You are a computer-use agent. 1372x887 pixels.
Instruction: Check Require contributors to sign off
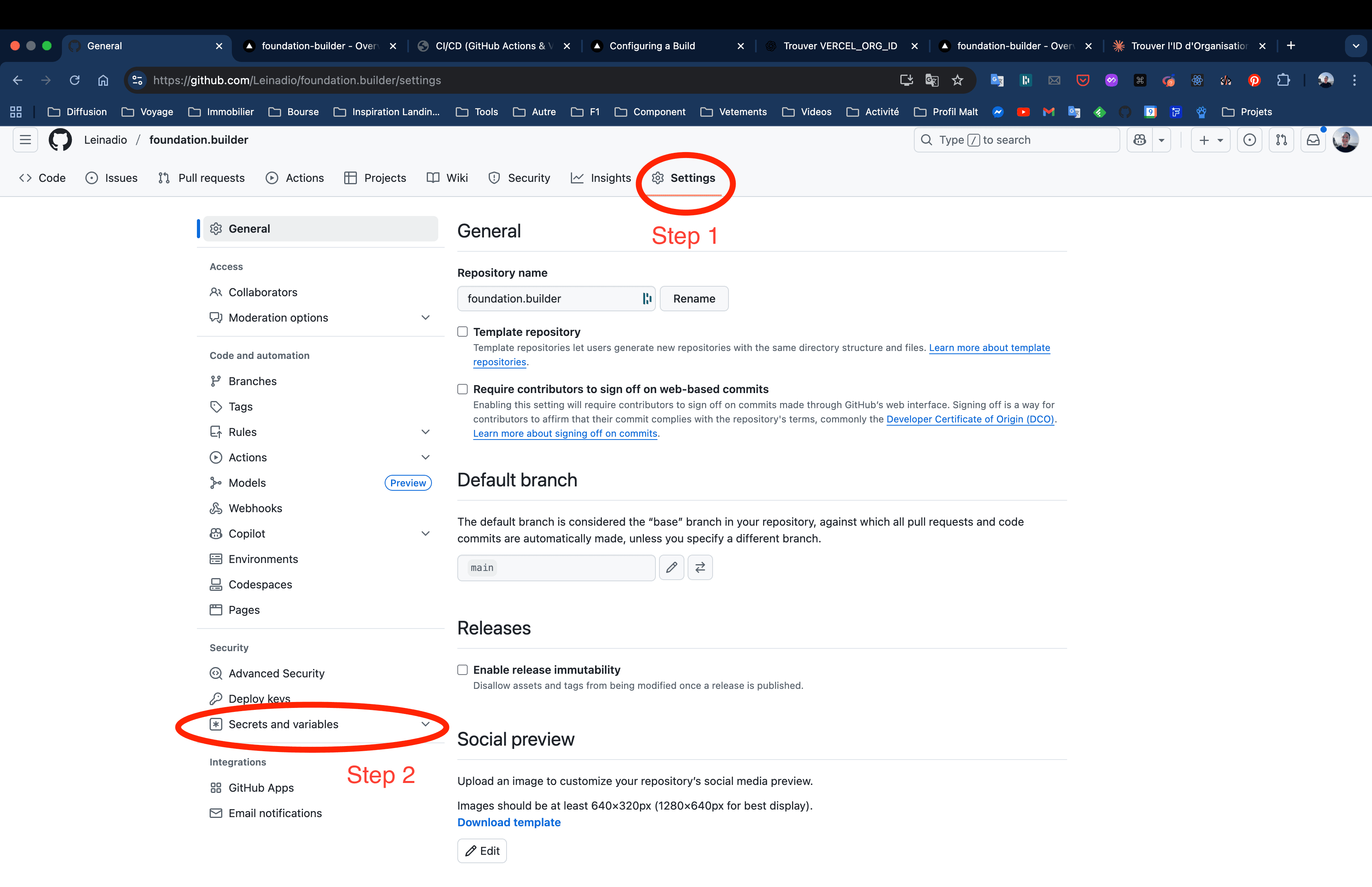pyautogui.click(x=462, y=389)
